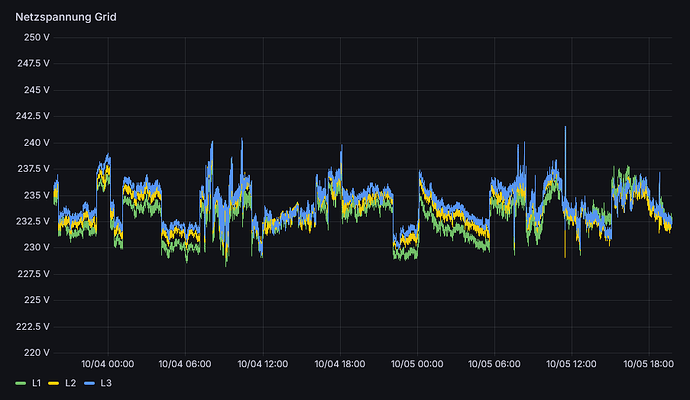The width and height of the screenshot is (690, 400).
Task: Click the yellow L2 downward dip near 10/05 12:00
Action: point(565,243)
